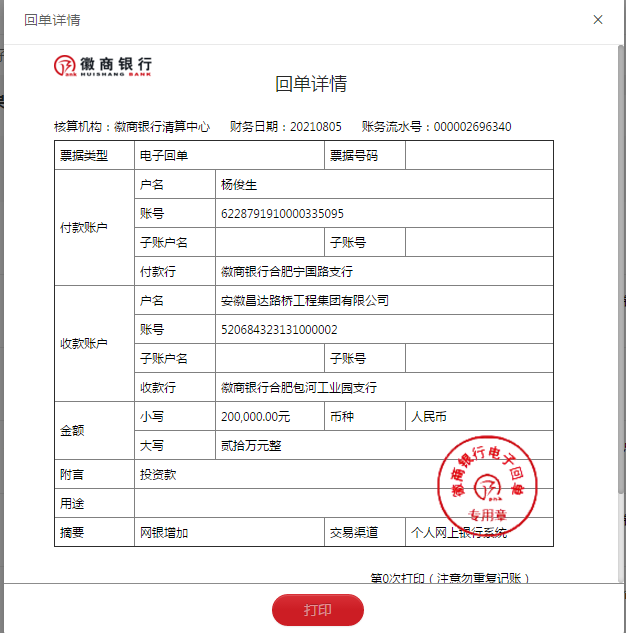Click receiving bank 徽商银行合肥包河工业园支行
Image resolution: width=626 pixels, height=633 pixels.
298,388
